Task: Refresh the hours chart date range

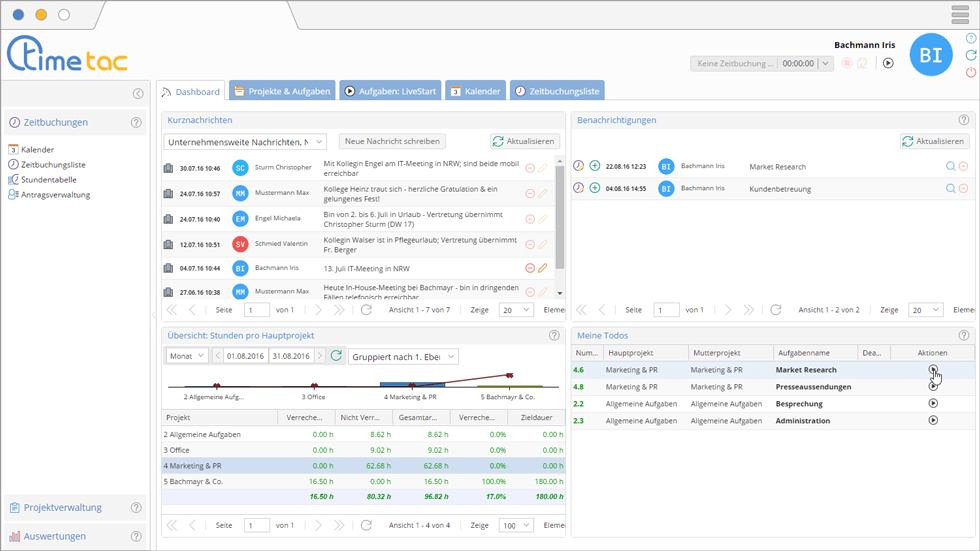Action: click(336, 356)
